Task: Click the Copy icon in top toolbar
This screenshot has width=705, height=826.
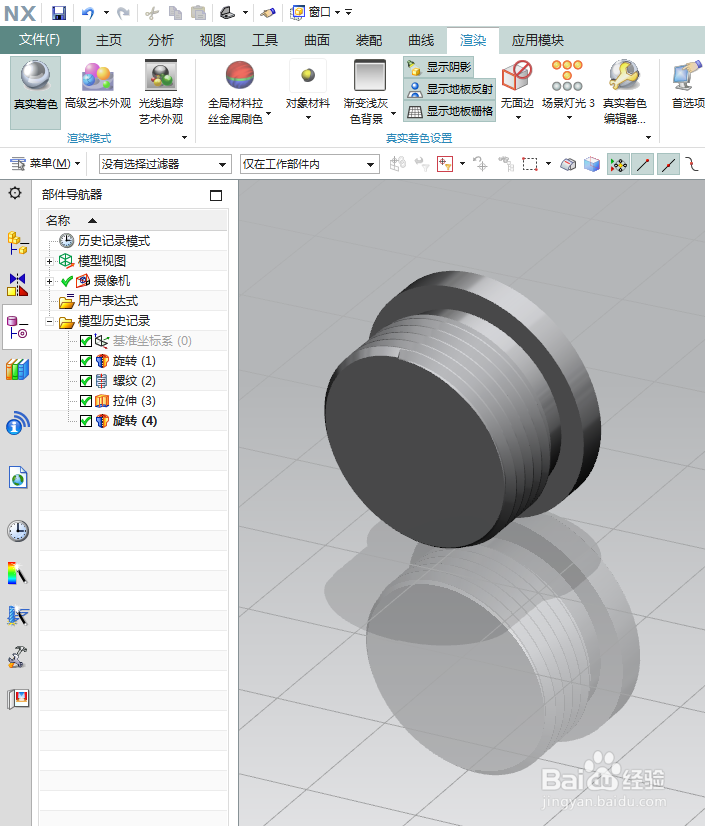Action: (x=175, y=13)
